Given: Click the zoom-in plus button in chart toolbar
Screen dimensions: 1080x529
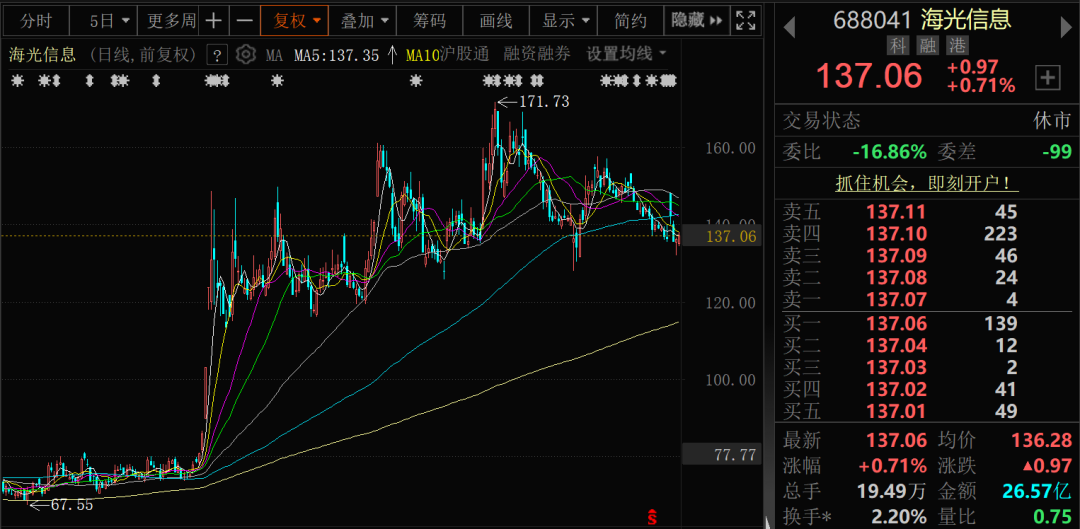Looking at the screenshot, I should click(214, 20).
